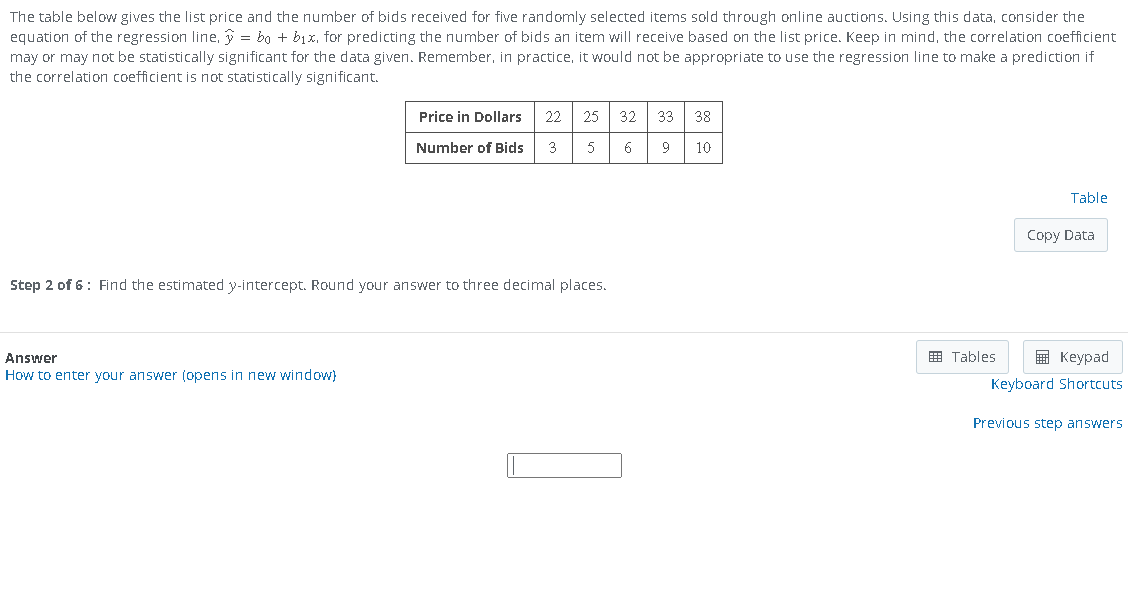Select the cell showing 6 bids
Viewport: 1128px width, 605px height.
tap(628, 148)
